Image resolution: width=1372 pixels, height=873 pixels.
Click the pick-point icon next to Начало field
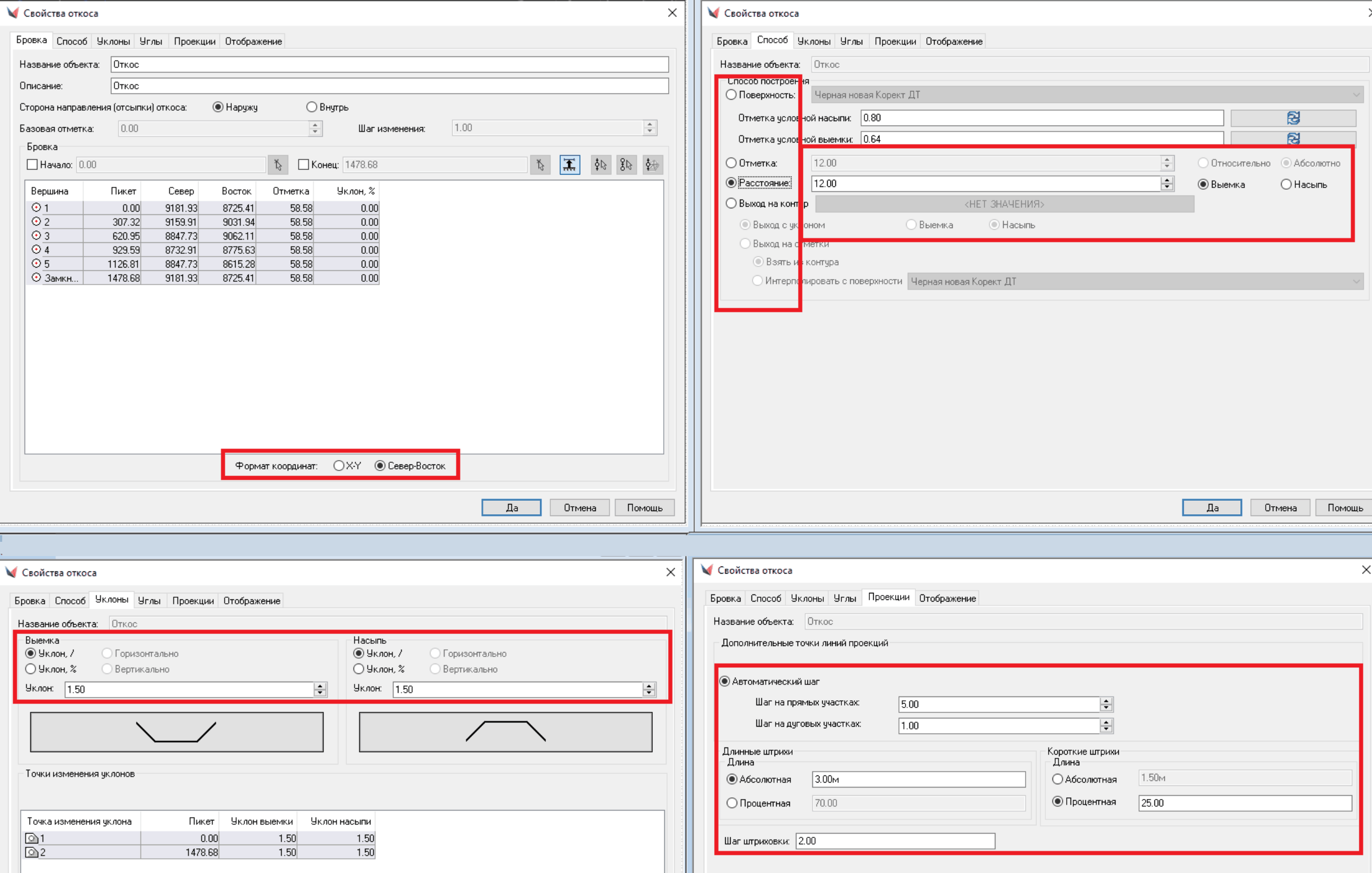tap(277, 165)
